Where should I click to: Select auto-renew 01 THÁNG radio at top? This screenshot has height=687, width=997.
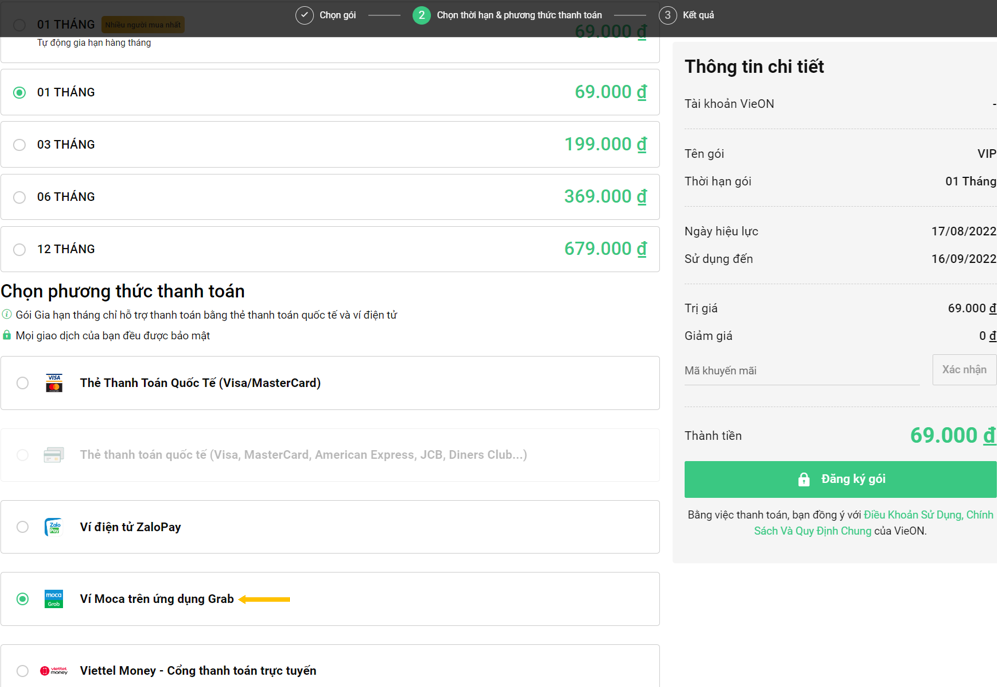coord(20,25)
